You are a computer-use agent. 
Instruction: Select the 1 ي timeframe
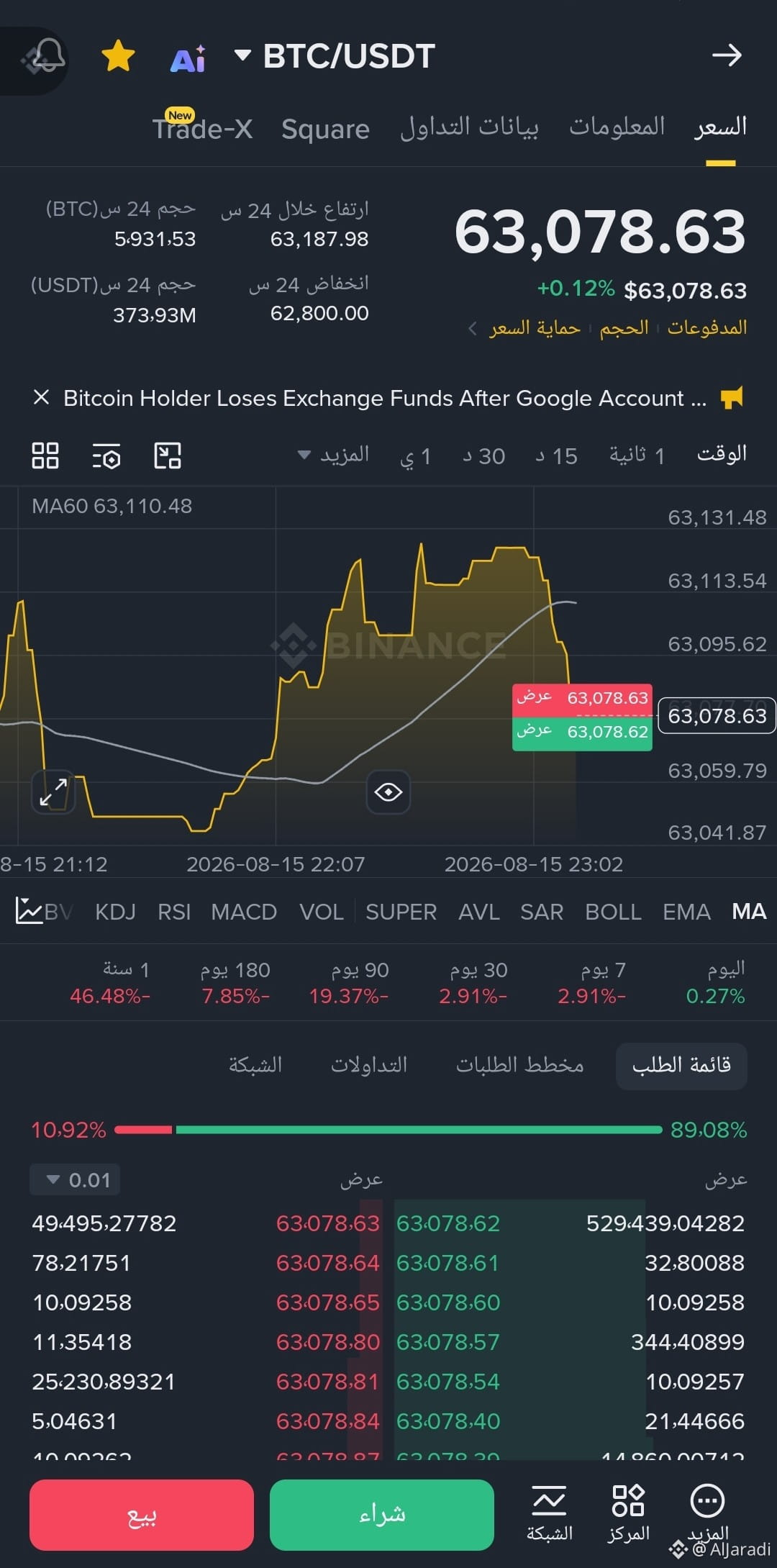tap(416, 456)
